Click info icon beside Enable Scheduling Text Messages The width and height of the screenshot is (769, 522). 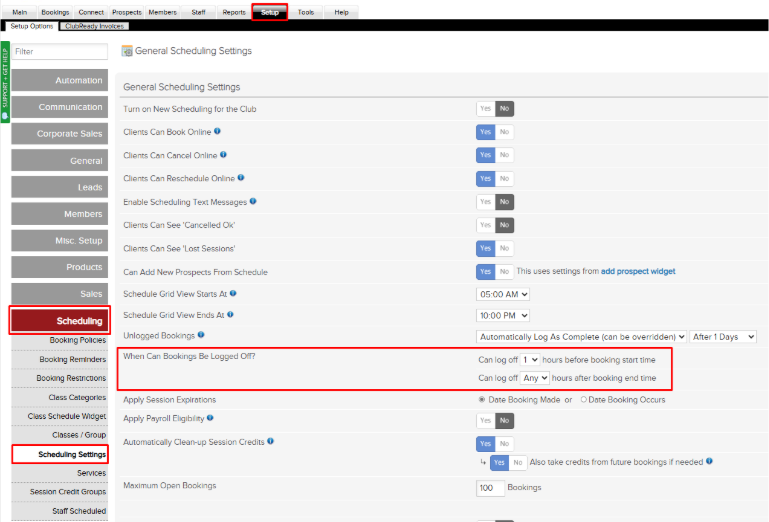pos(253,201)
